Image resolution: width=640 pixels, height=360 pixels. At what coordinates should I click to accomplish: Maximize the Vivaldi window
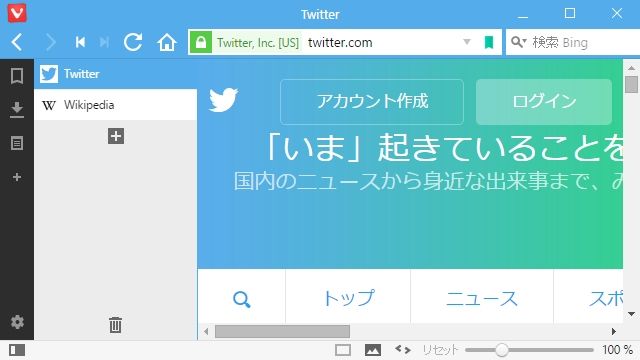pos(570,13)
